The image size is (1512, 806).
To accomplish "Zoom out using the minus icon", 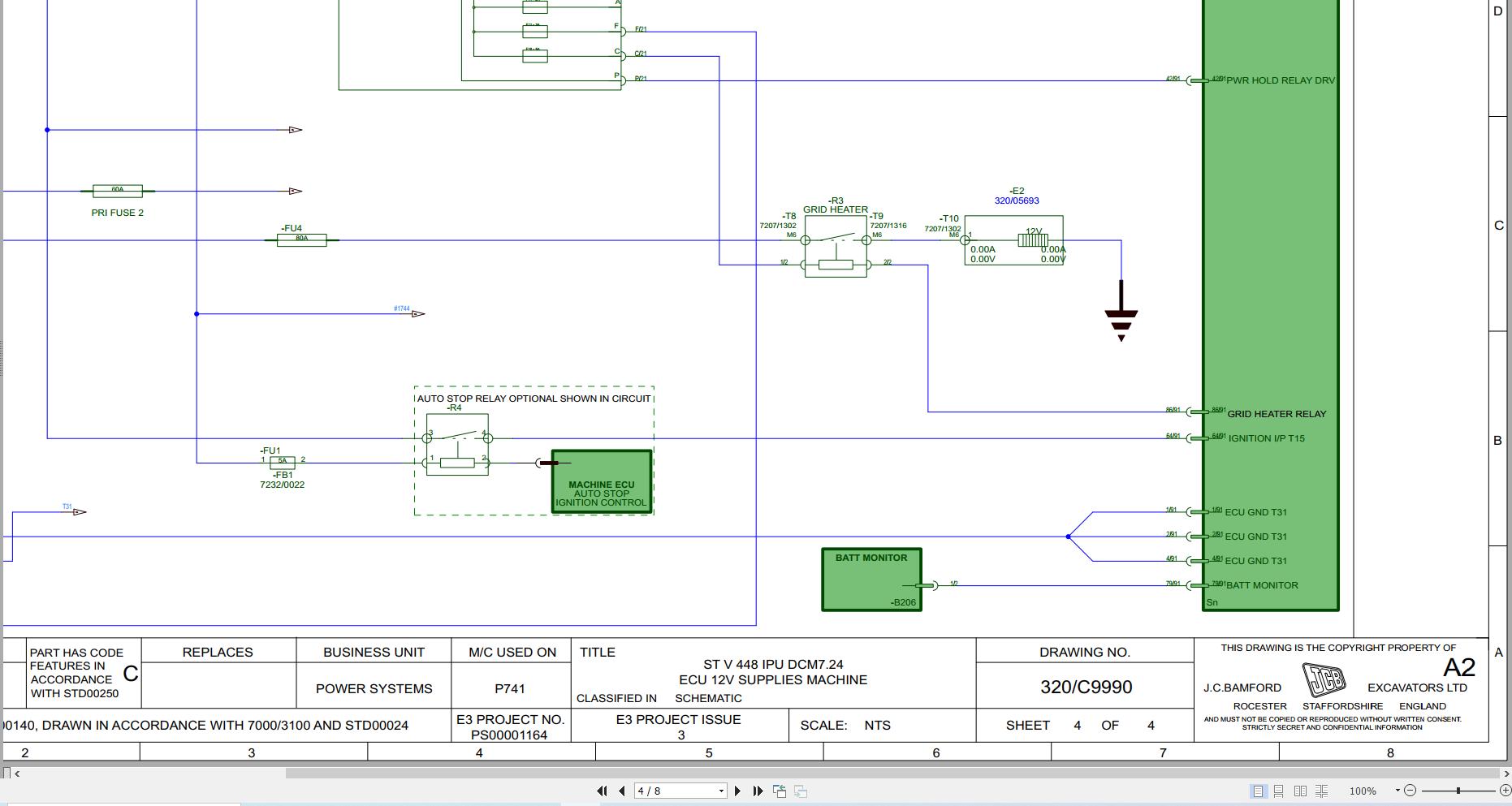I will (x=1410, y=791).
